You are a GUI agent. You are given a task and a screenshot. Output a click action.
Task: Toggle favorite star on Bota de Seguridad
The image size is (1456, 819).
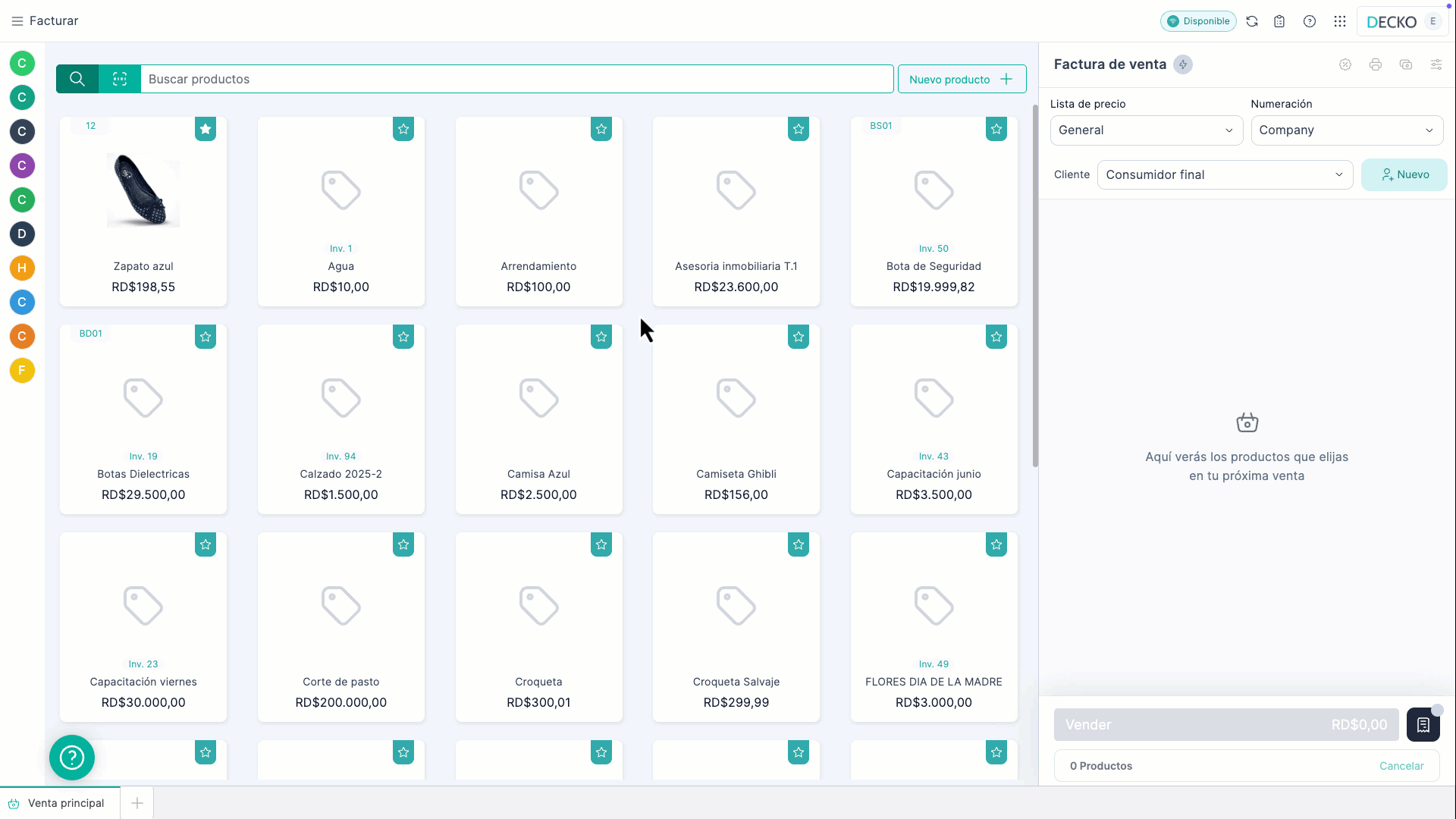click(x=996, y=129)
